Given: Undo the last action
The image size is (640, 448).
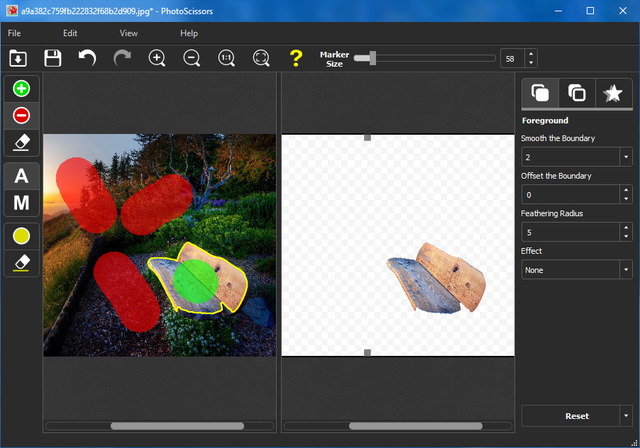Looking at the screenshot, I should coord(87,59).
